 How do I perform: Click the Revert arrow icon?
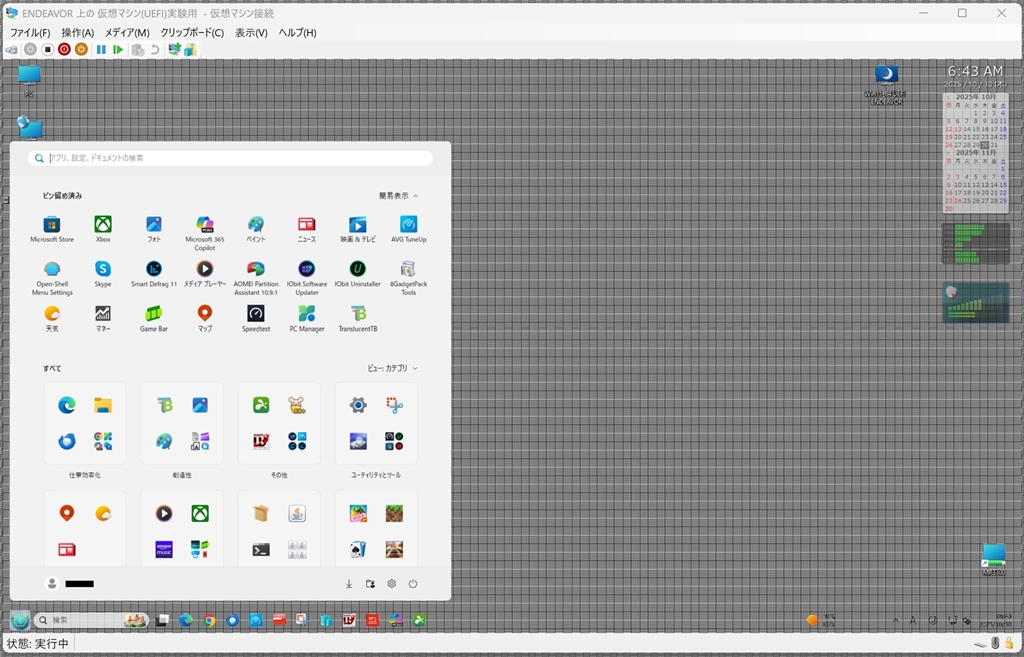tap(155, 50)
